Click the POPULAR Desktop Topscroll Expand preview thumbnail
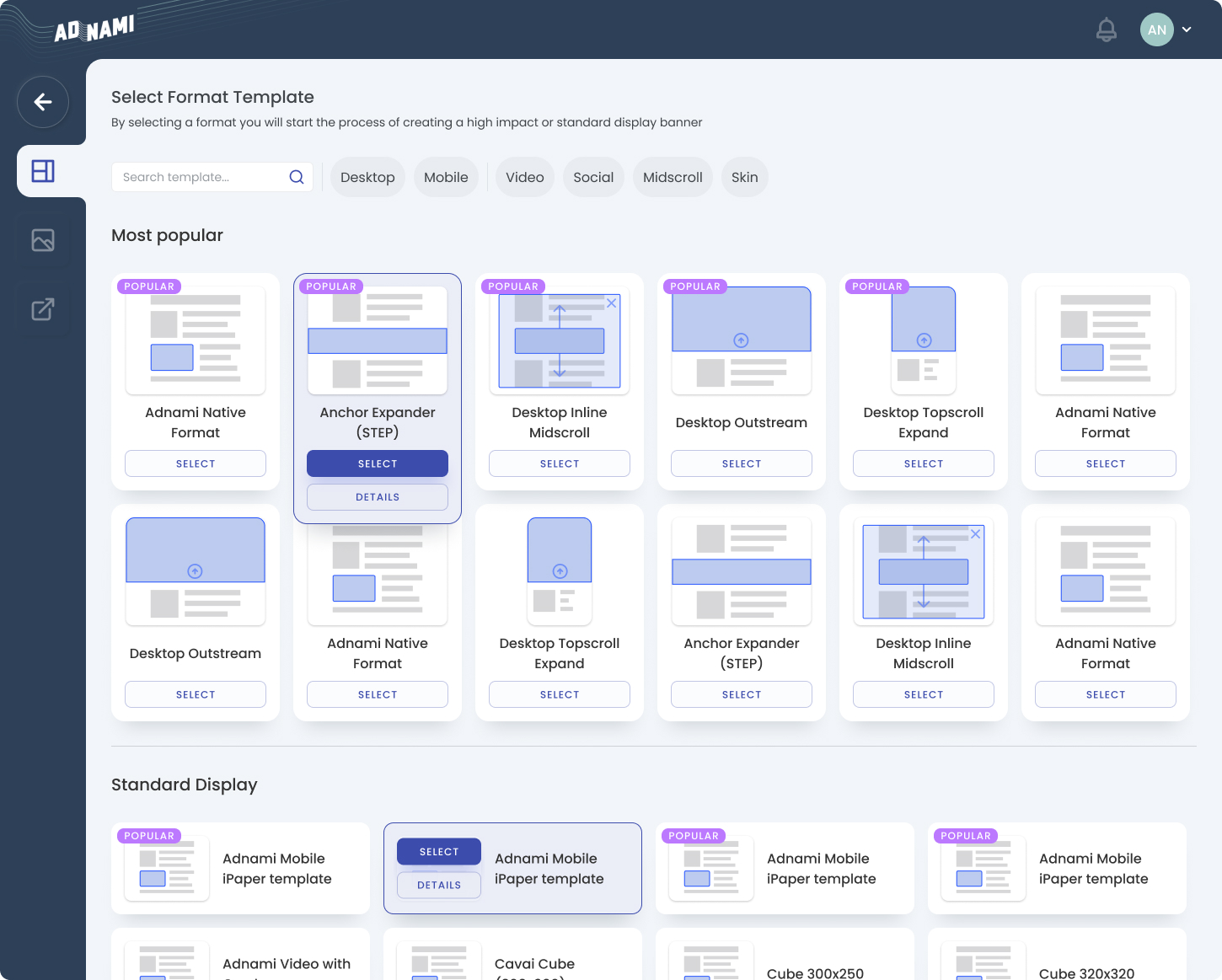This screenshot has width=1222, height=980. click(x=924, y=340)
